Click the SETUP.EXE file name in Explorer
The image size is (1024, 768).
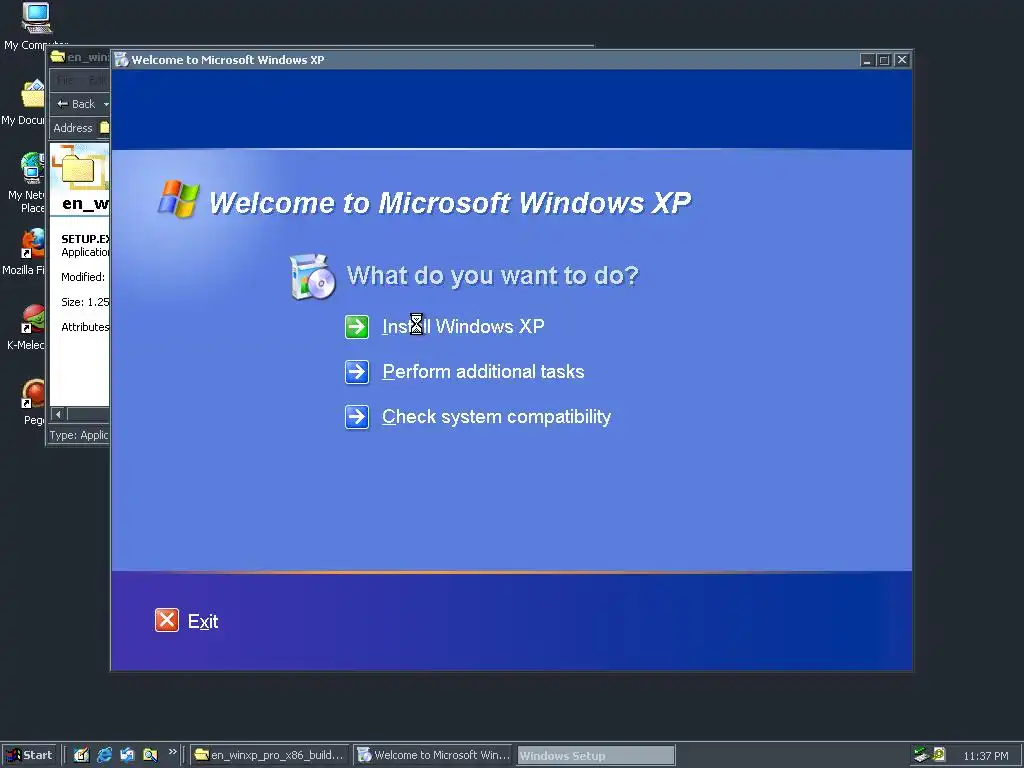(x=85, y=239)
